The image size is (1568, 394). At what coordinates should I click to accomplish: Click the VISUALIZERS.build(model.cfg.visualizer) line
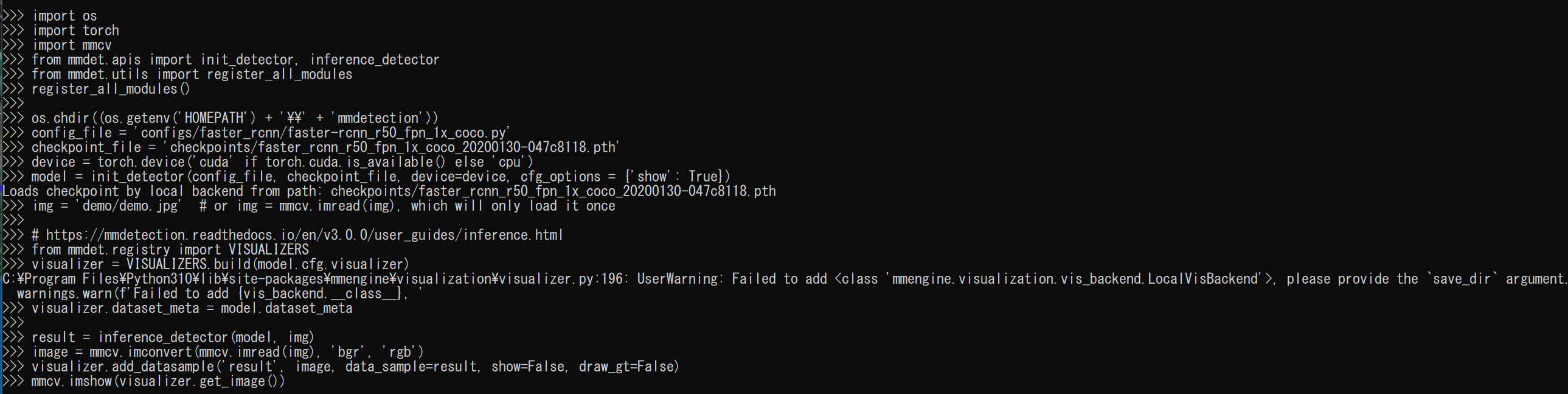click(x=220, y=265)
